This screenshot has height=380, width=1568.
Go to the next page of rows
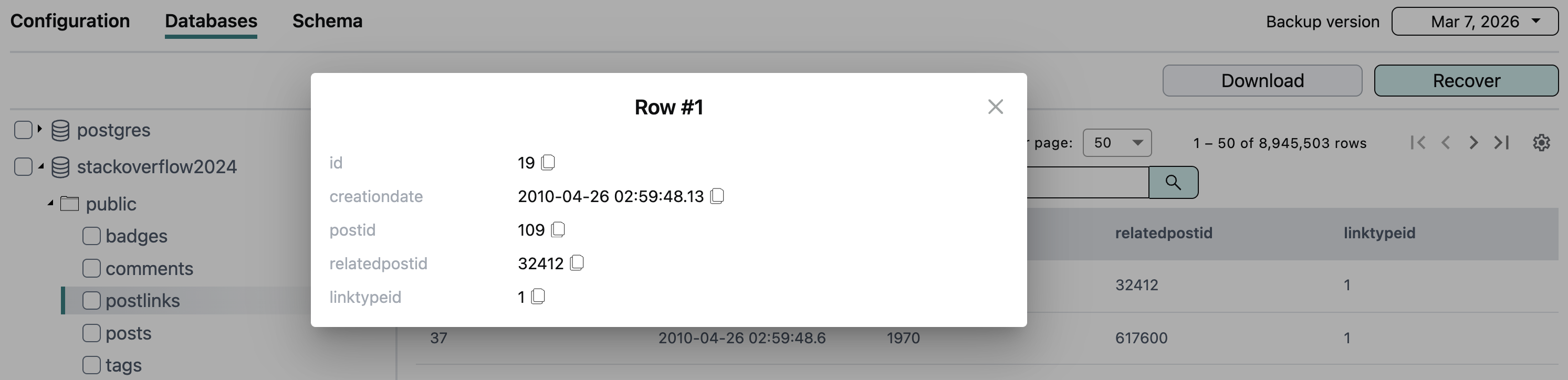click(1473, 142)
